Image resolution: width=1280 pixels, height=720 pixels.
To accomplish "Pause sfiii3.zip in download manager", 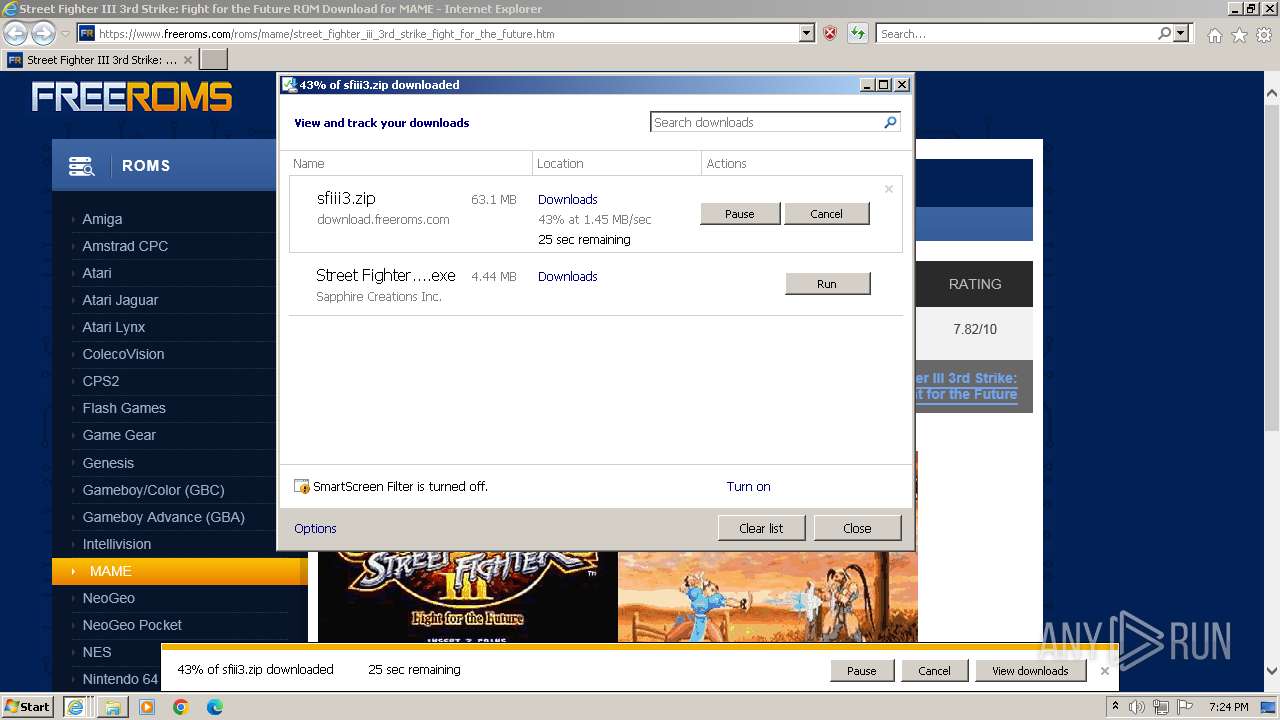I will click(x=740, y=214).
